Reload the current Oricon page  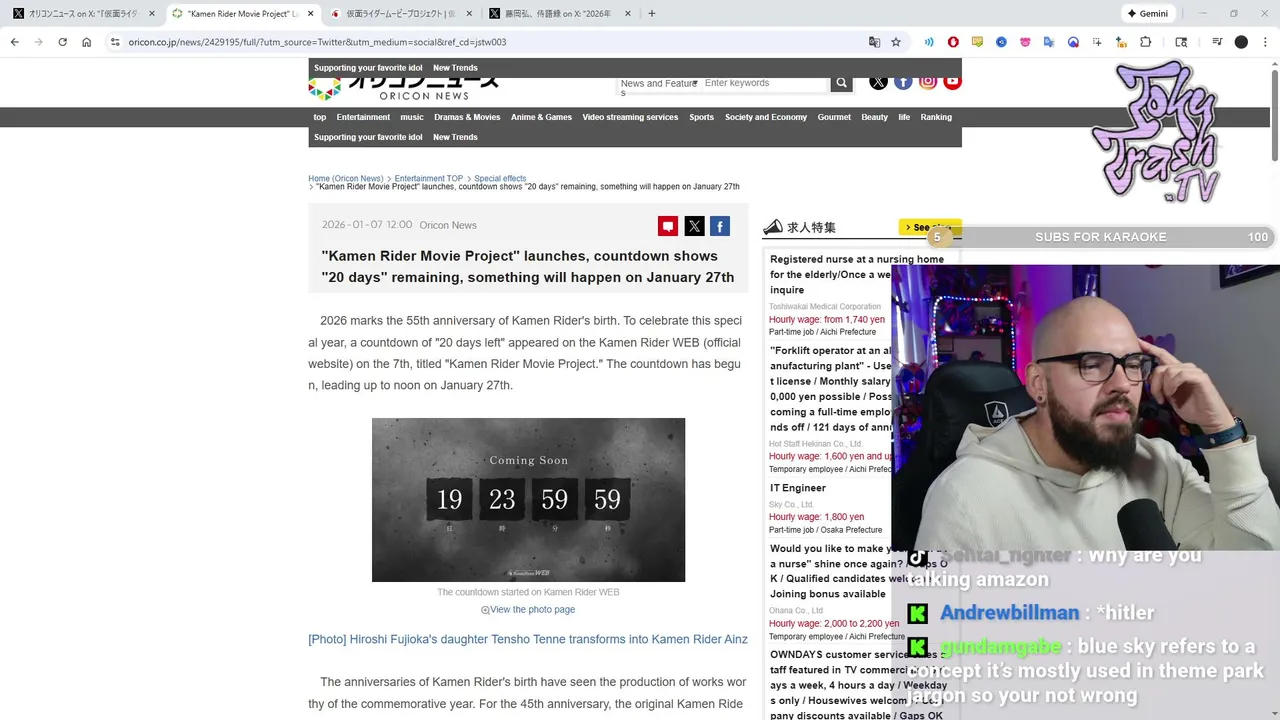(62, 42)
